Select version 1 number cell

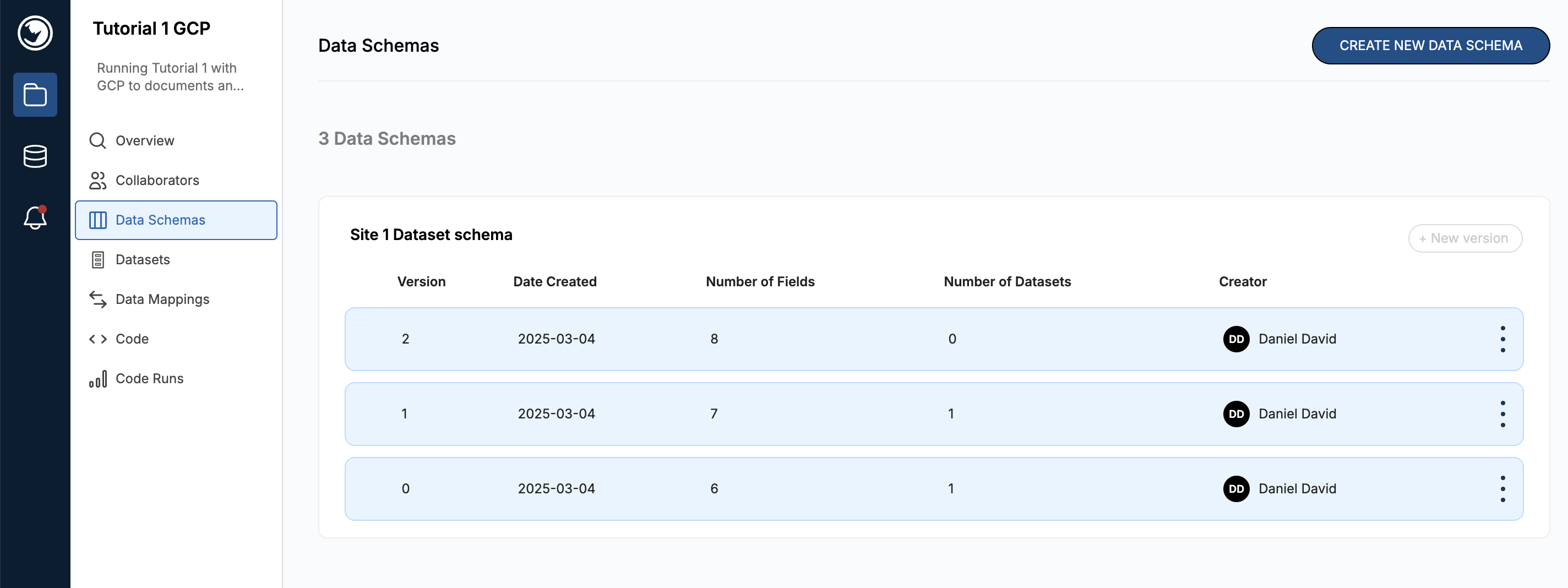[404, 414]
